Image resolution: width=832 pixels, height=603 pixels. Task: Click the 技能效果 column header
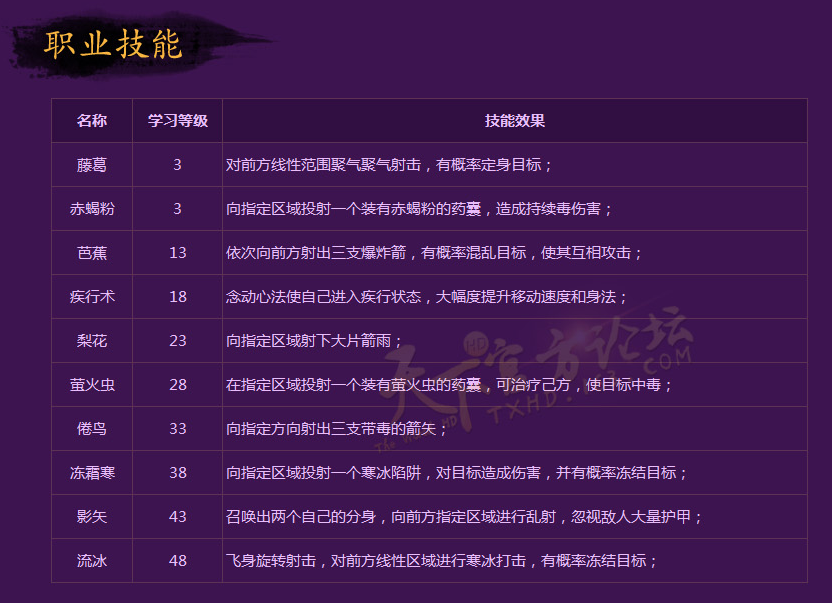pos(515,120)
